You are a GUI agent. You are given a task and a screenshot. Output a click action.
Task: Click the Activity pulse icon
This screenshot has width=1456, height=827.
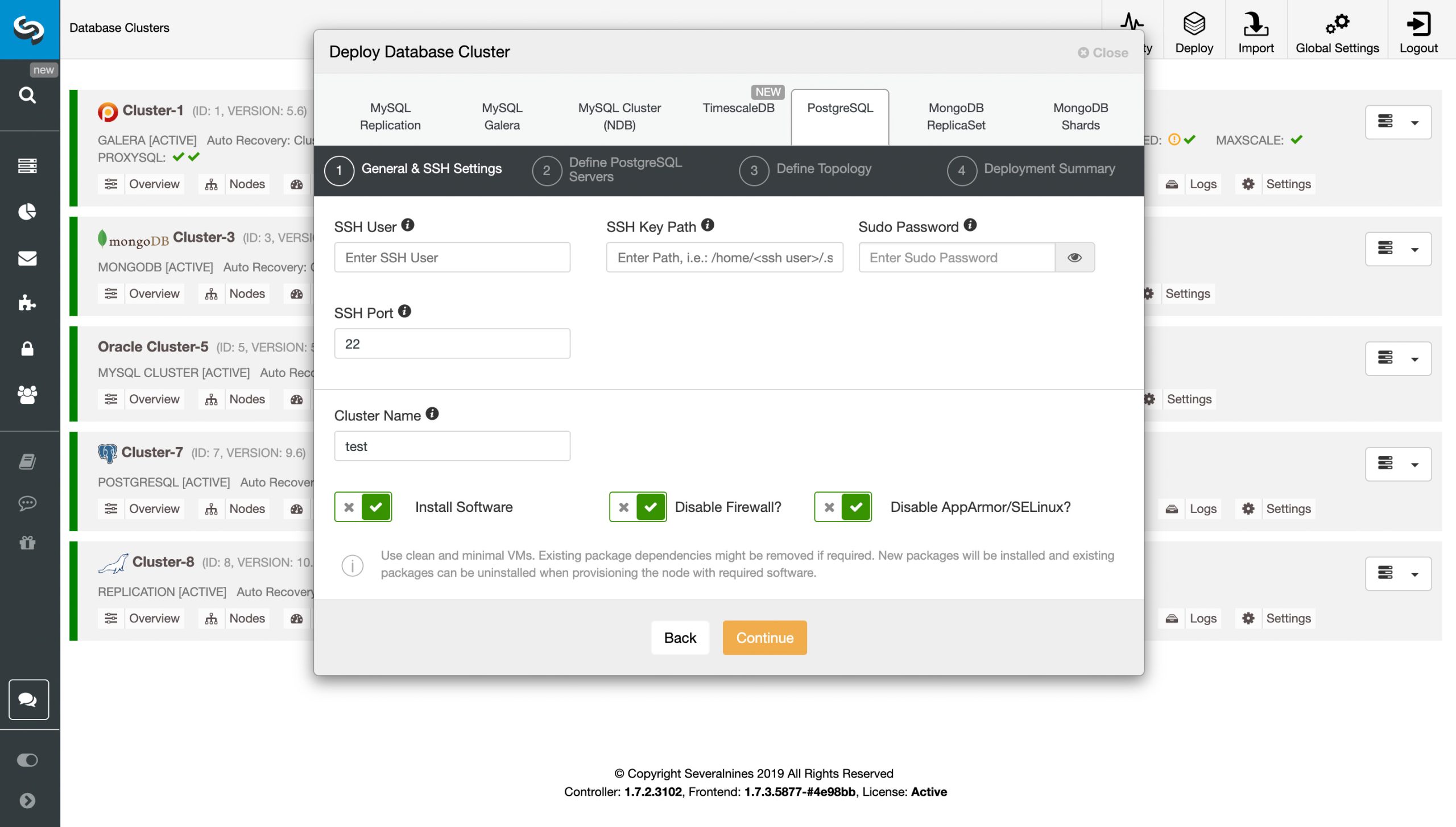click(x=1132, y=23)
